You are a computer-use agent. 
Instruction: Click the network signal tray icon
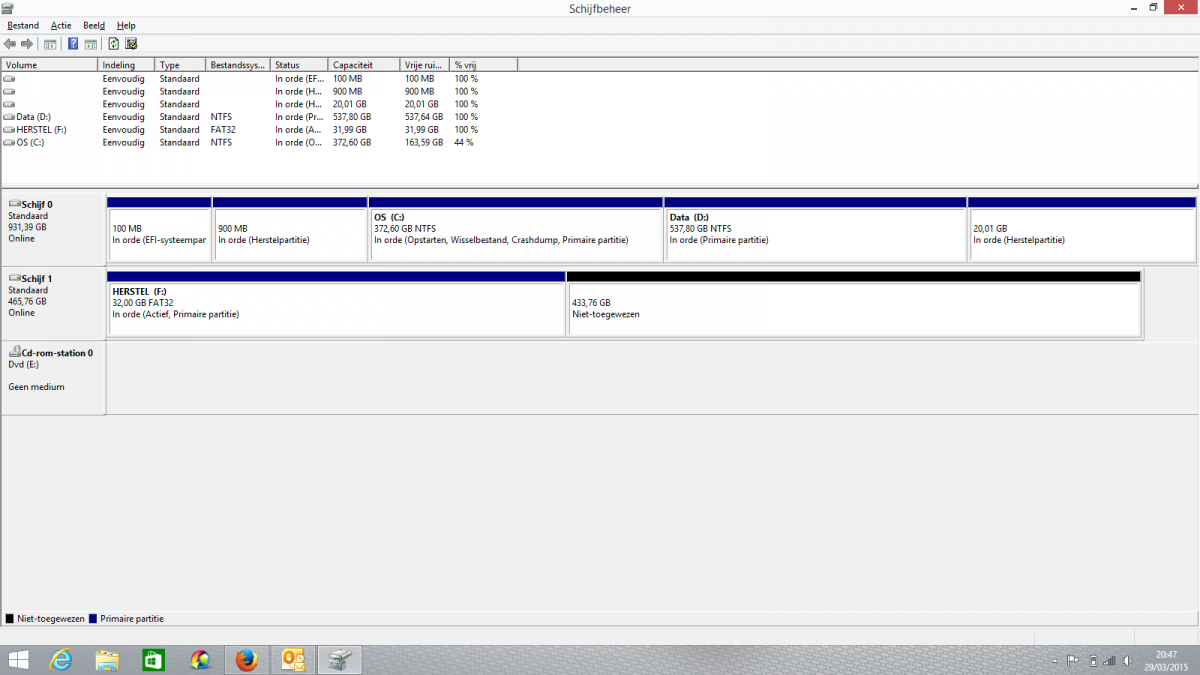coord(1111,660)
